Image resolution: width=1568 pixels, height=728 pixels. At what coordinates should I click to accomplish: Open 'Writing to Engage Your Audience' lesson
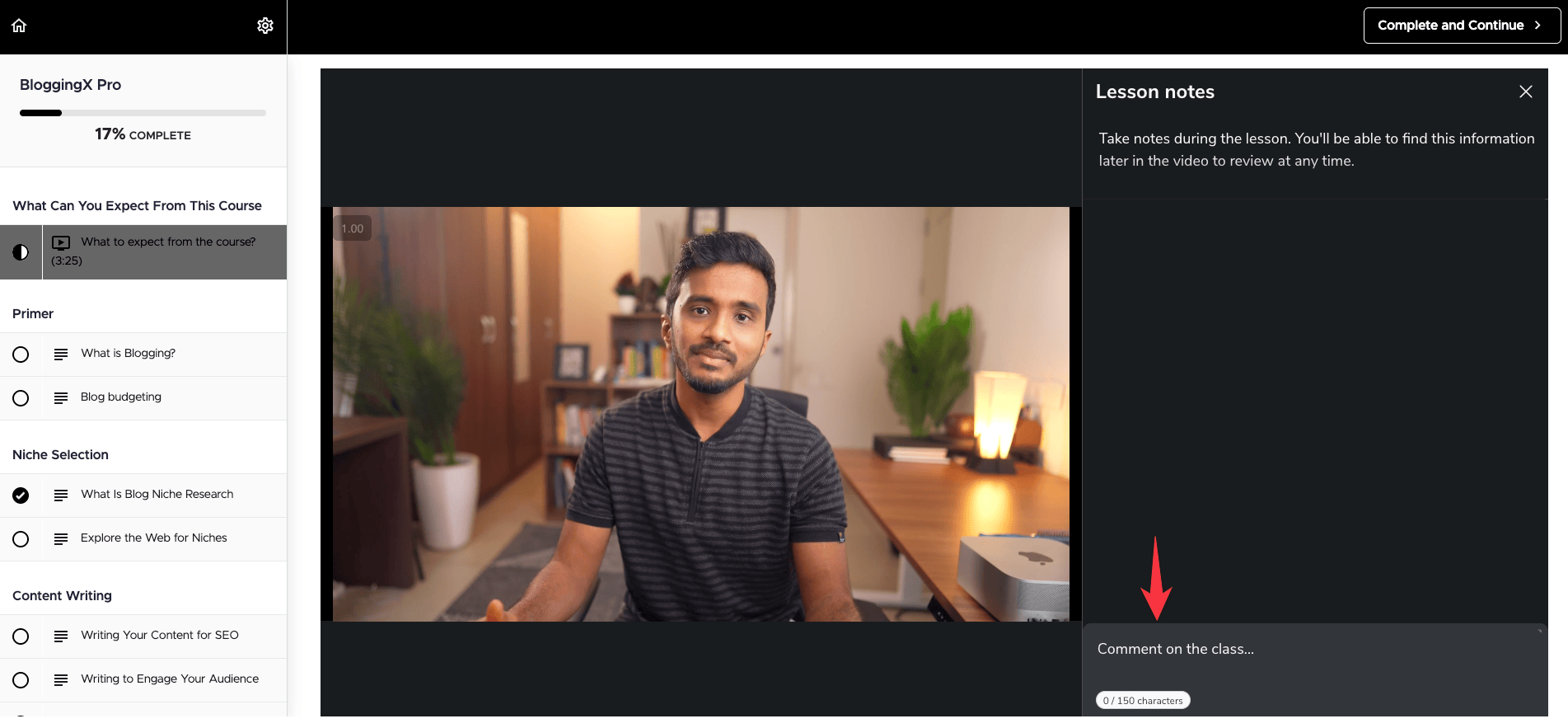coord(170,679)
